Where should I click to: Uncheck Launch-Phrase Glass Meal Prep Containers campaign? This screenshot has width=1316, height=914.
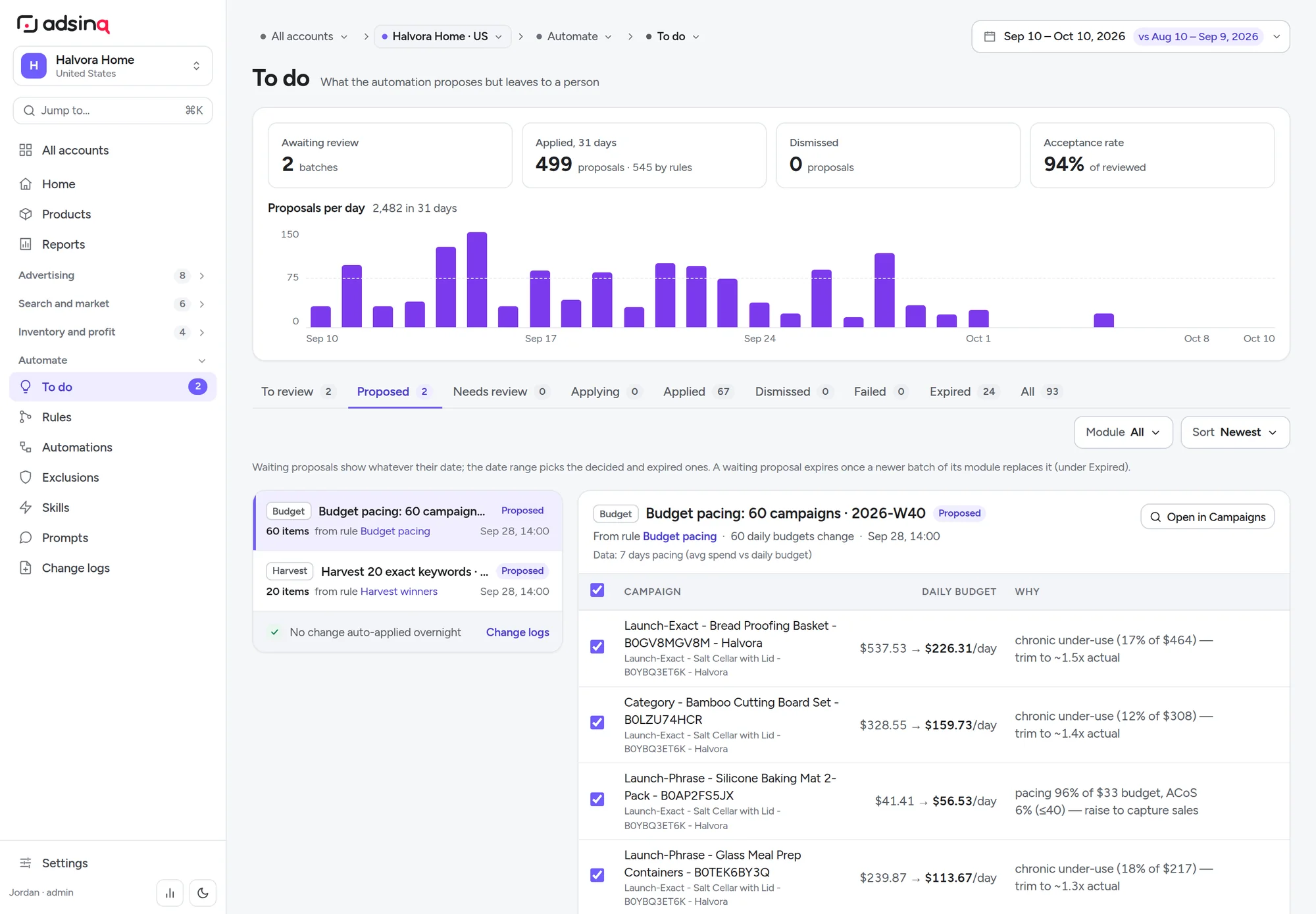click(597, 875)
